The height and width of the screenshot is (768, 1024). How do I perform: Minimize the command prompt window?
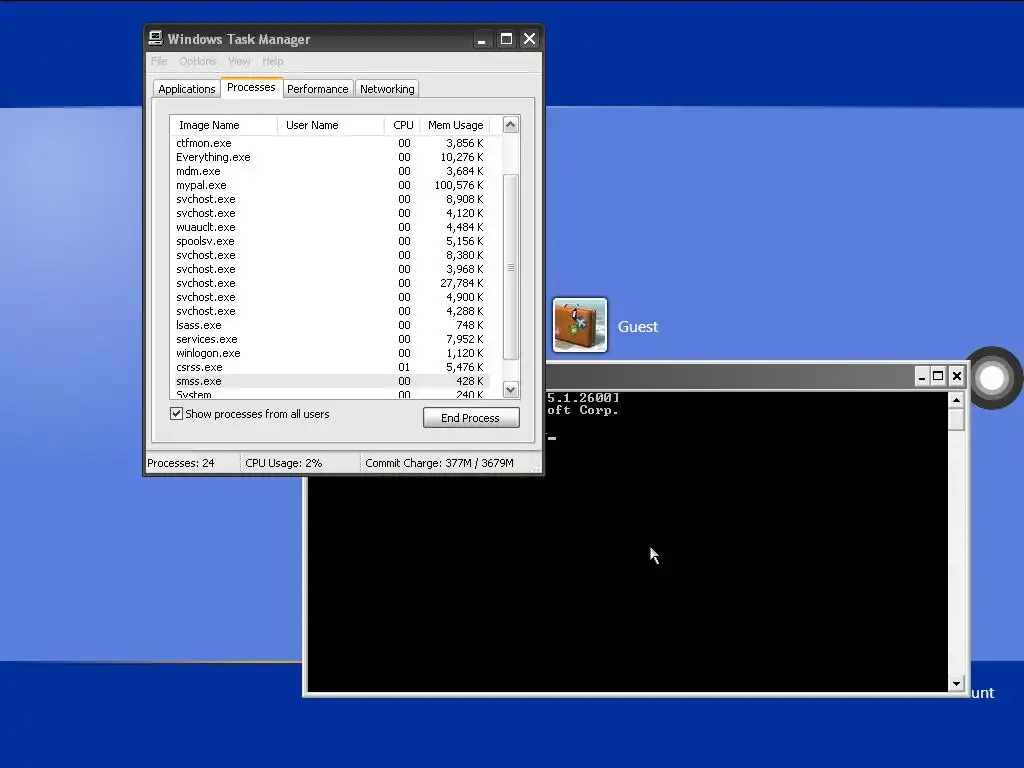coord(921,376)
